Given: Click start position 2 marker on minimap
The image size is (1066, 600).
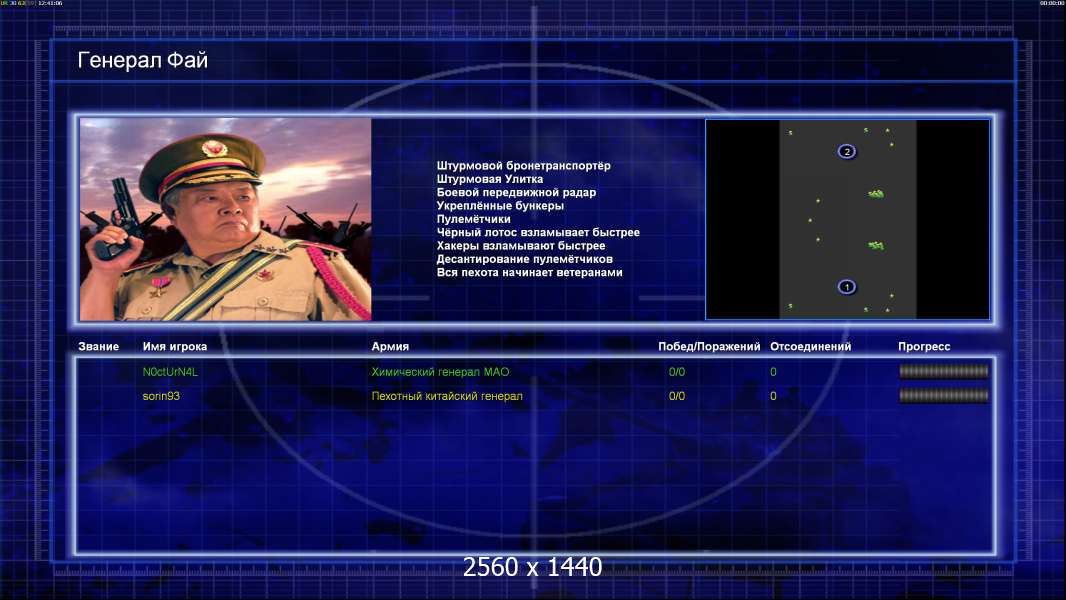Looking at the screenshot, I should pyautogui.click(x=847, y=152).
